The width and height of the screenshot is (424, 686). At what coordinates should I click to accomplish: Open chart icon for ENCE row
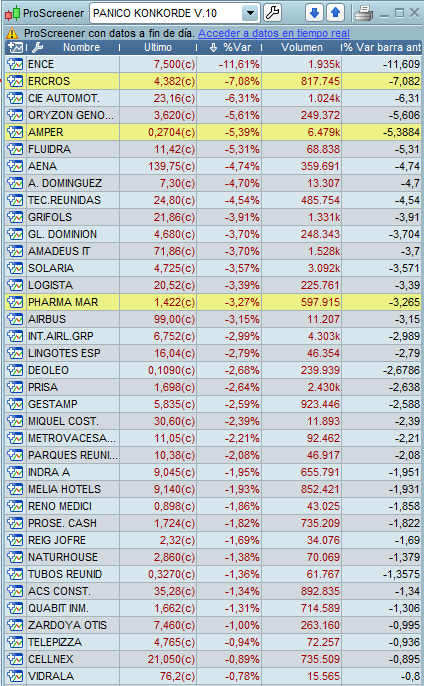(15, 64)
